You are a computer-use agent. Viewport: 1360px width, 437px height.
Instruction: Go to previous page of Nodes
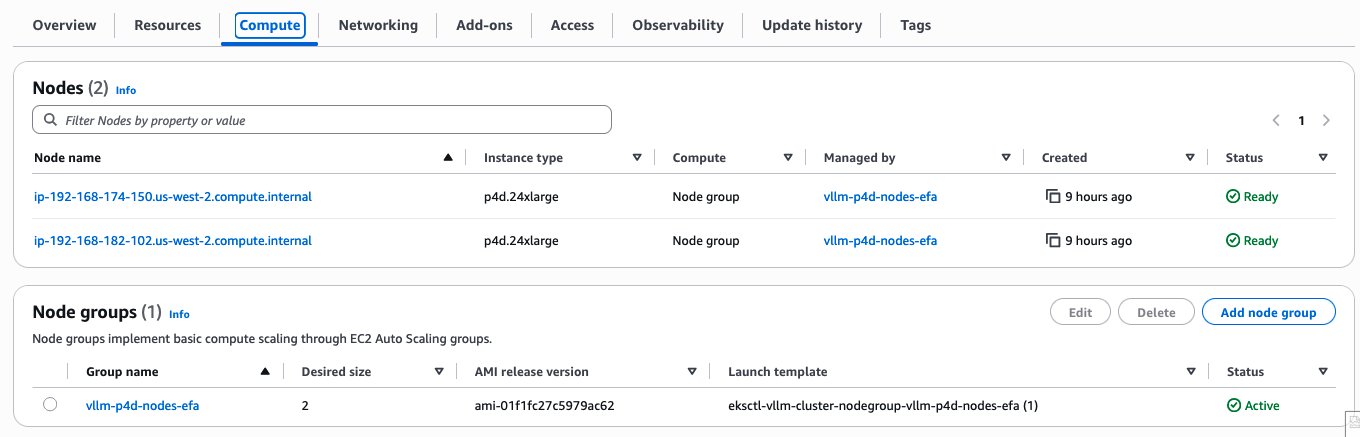(1277, 120)
